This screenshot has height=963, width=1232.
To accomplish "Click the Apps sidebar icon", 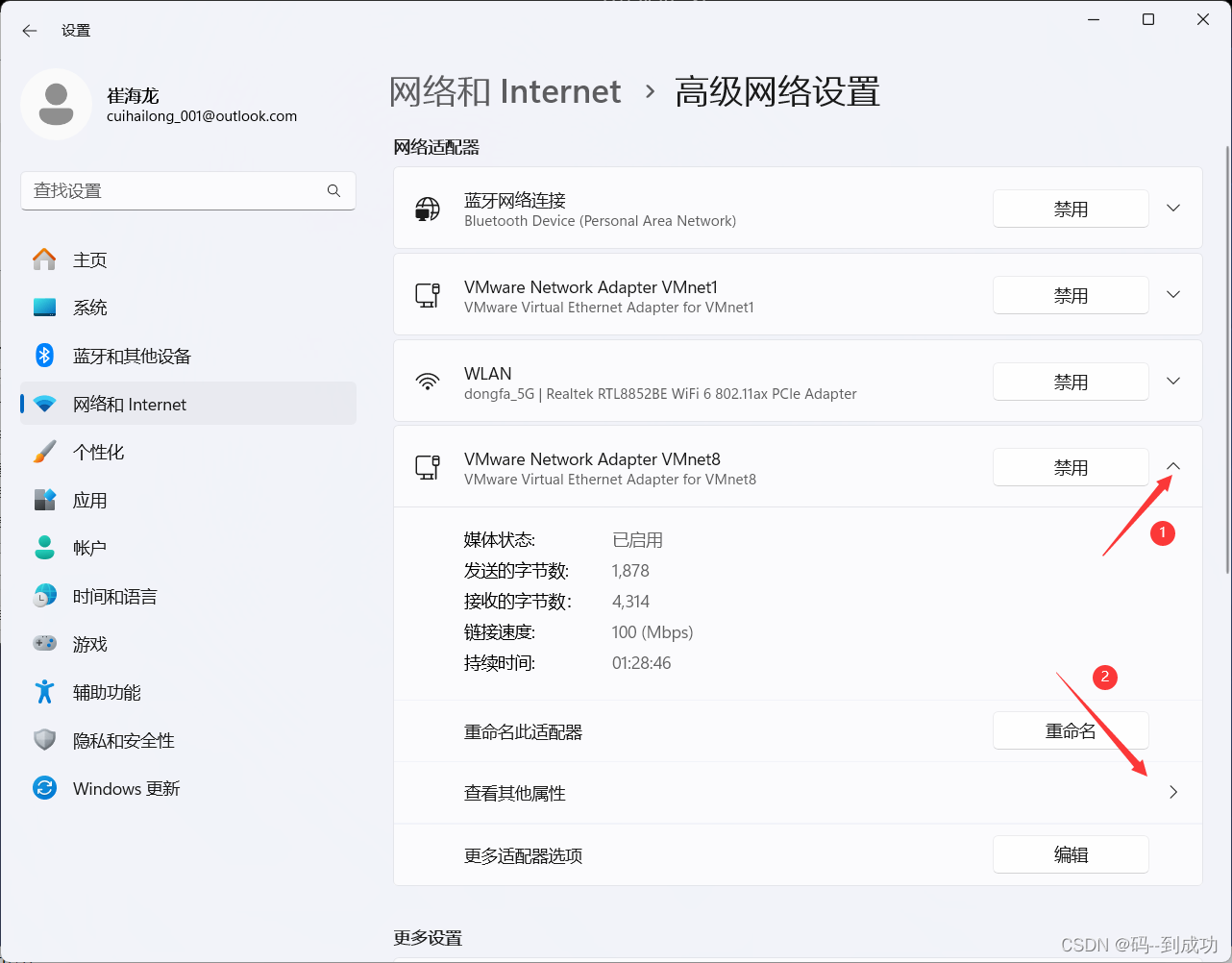I will [44, 500].
